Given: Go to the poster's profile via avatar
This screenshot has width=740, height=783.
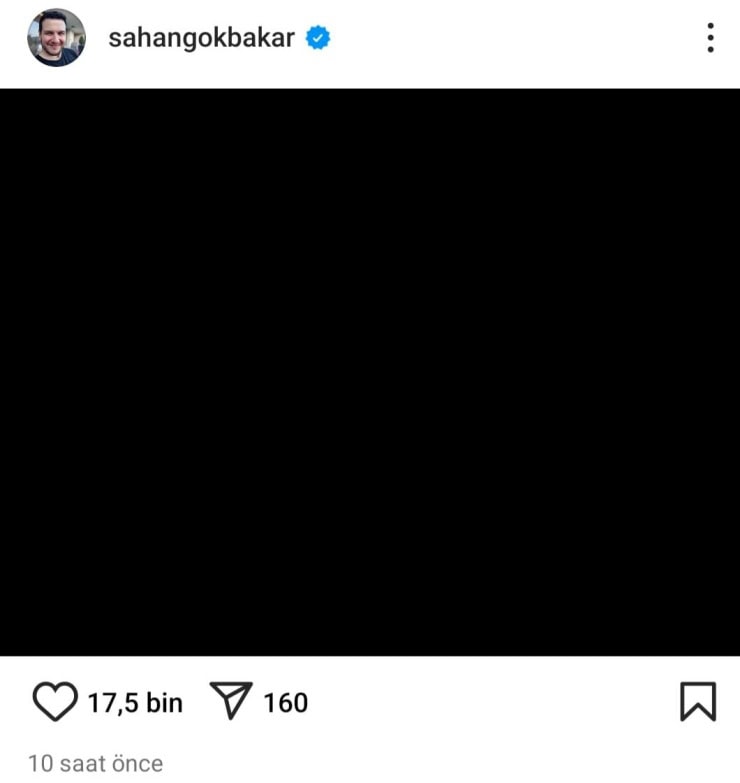Looking at the screenshot, I should [x=56, y=37].
